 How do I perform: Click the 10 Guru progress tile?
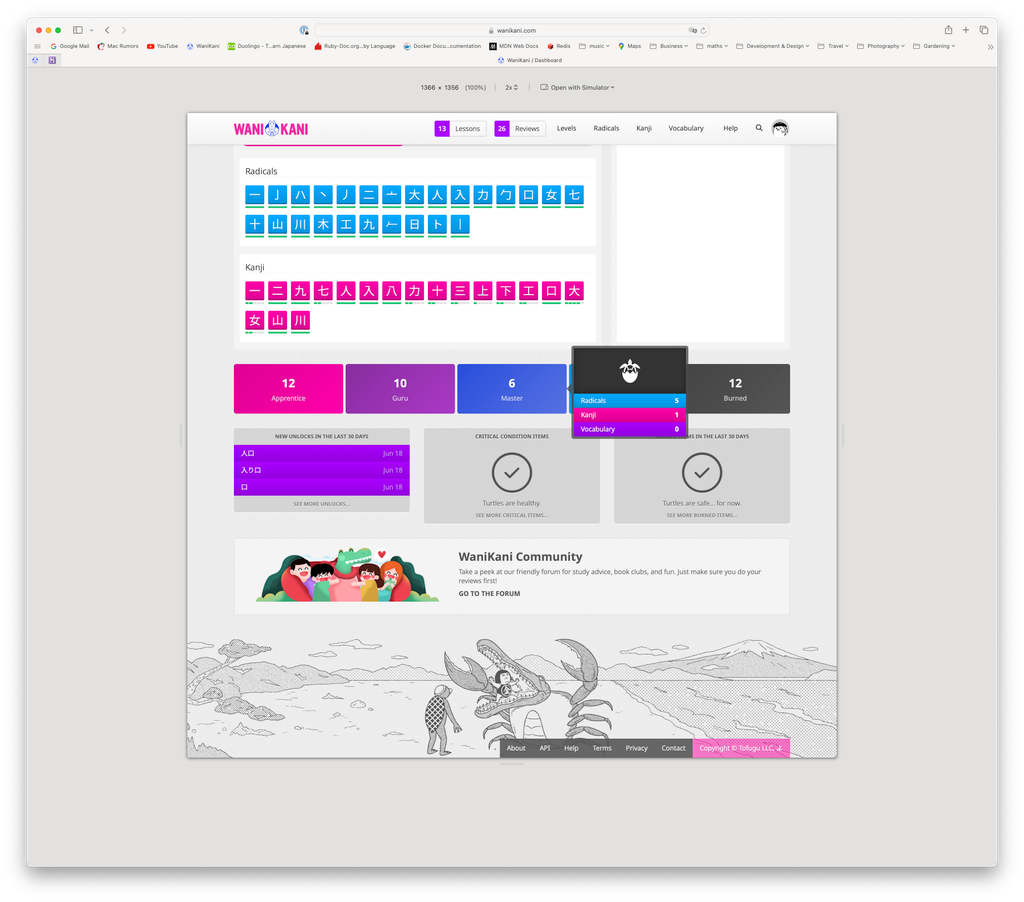(x=400, y=389)
